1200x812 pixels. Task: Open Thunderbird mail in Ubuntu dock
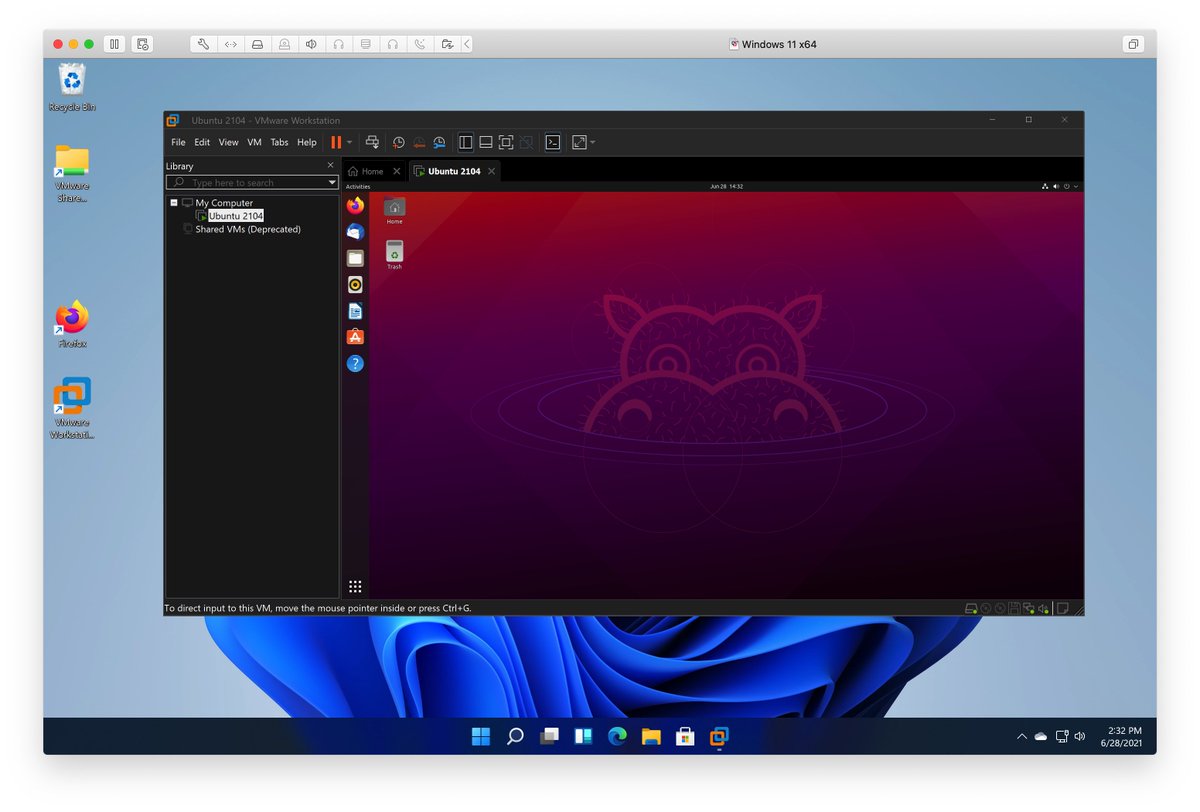[x=355, y=232]
